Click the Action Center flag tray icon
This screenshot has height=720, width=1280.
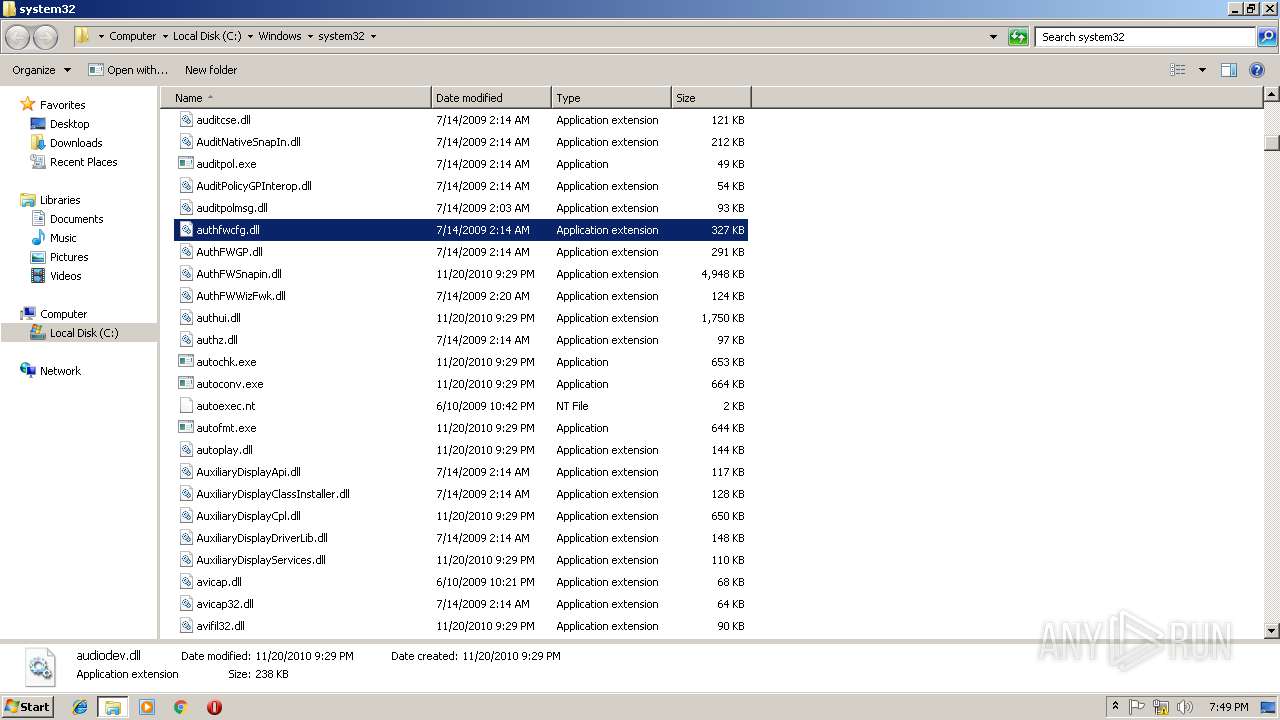click(x=1137, y=707)
